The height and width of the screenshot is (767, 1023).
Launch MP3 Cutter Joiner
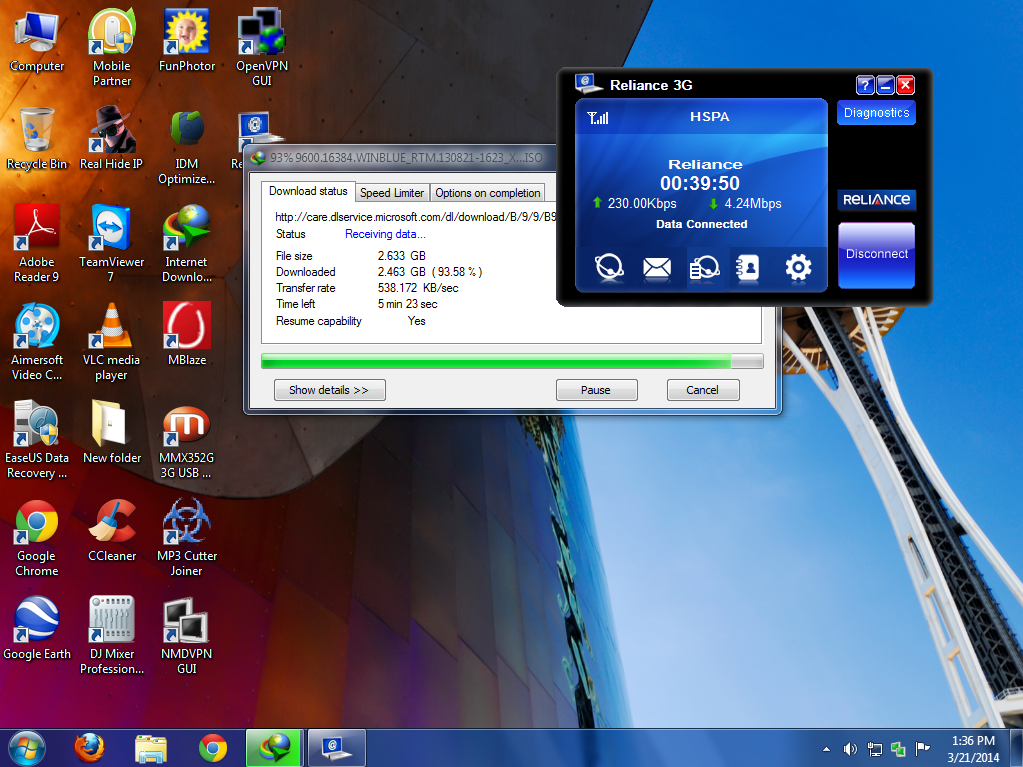(187, 538)
